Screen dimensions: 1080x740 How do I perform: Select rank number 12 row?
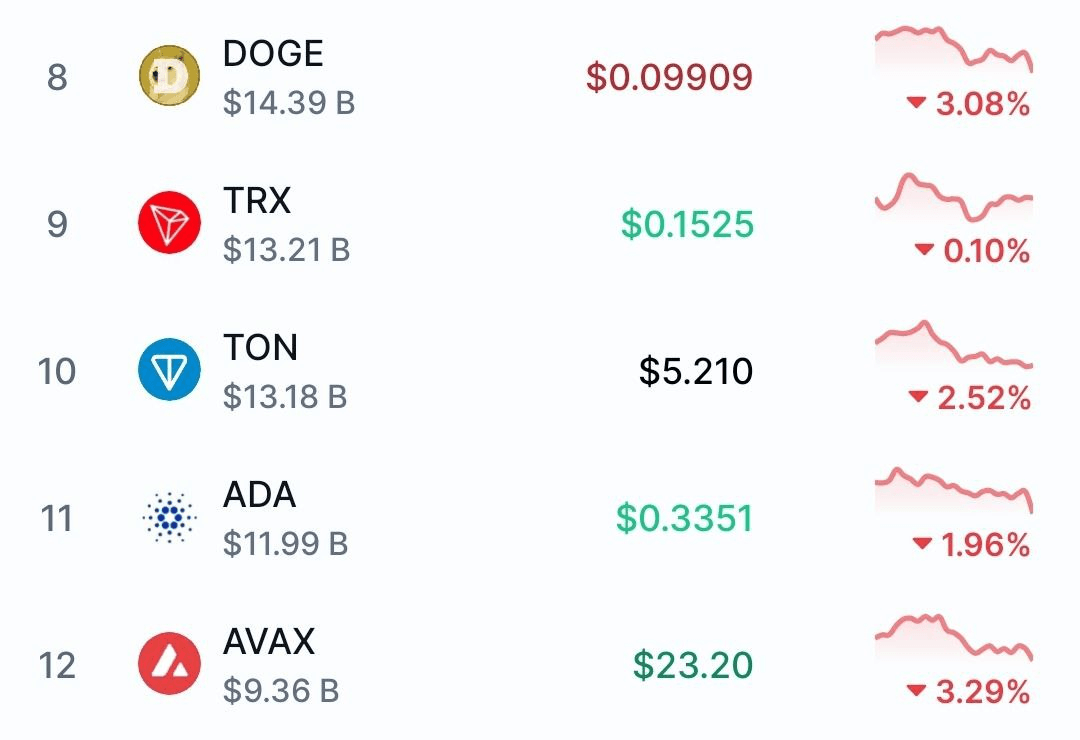pyautogui.click(x=540, y=665)
